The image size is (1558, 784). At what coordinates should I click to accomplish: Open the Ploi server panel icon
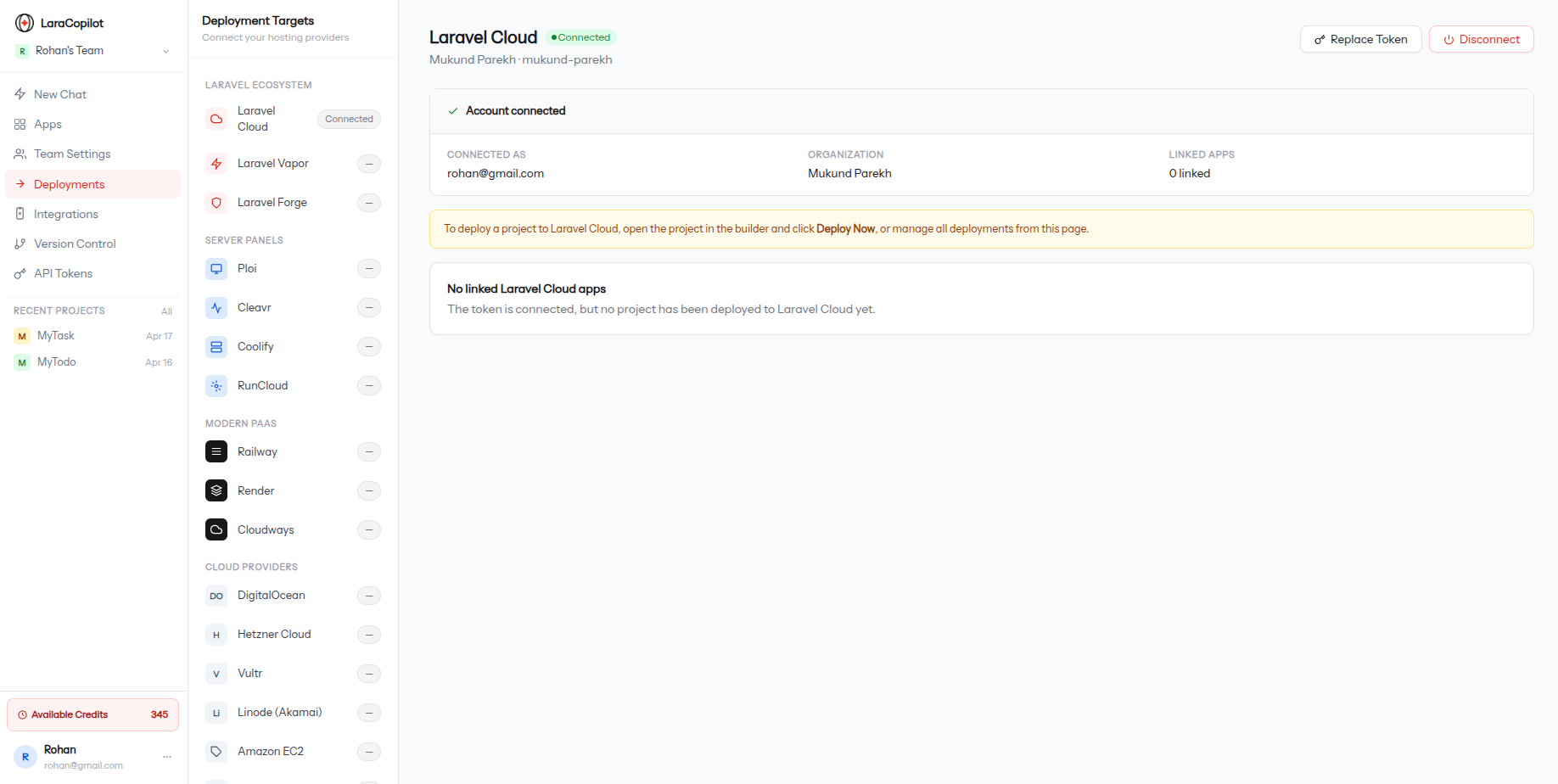pos(216,268)
